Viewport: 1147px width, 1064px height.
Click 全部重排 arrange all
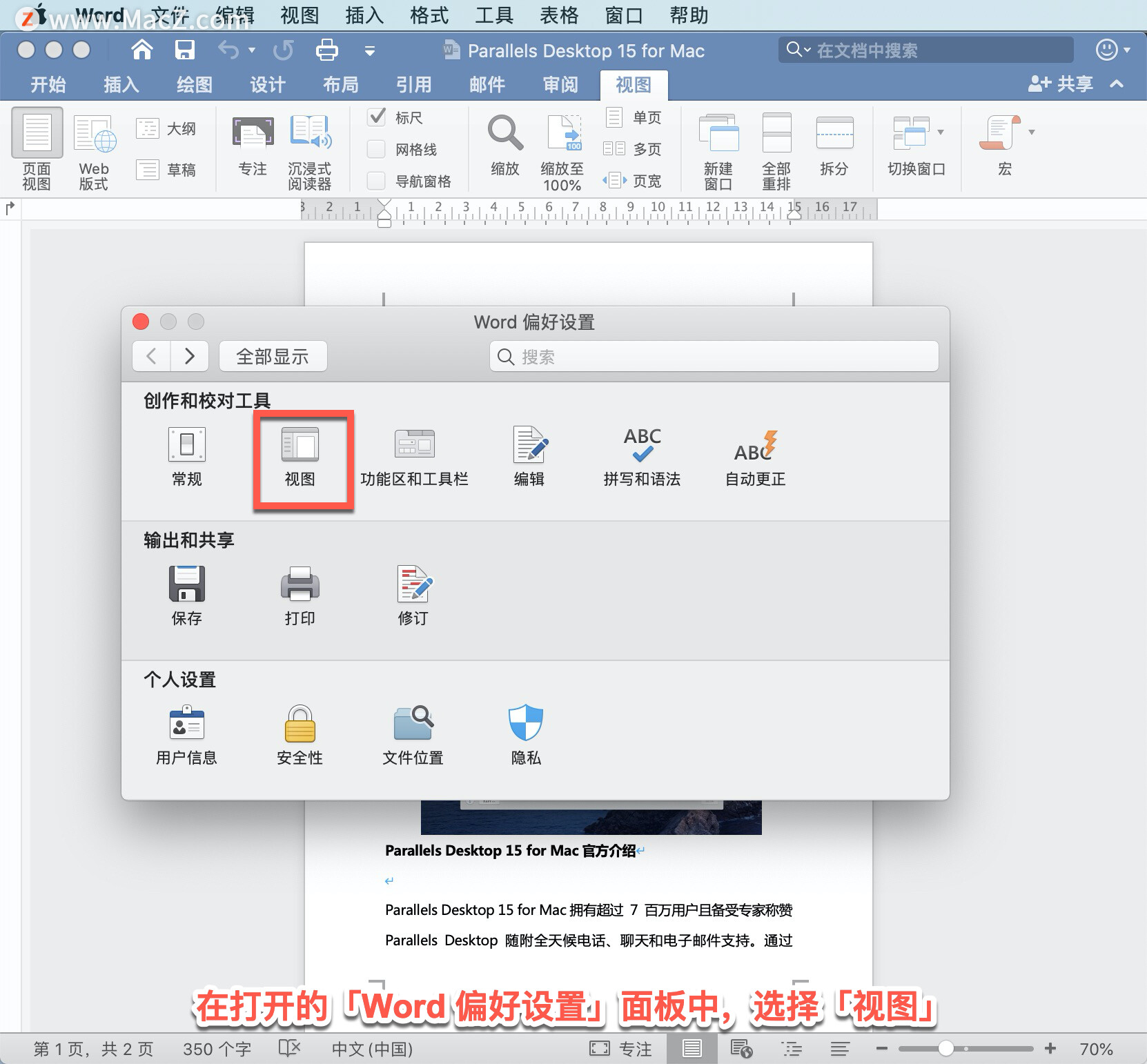click(x=776, y=151)
